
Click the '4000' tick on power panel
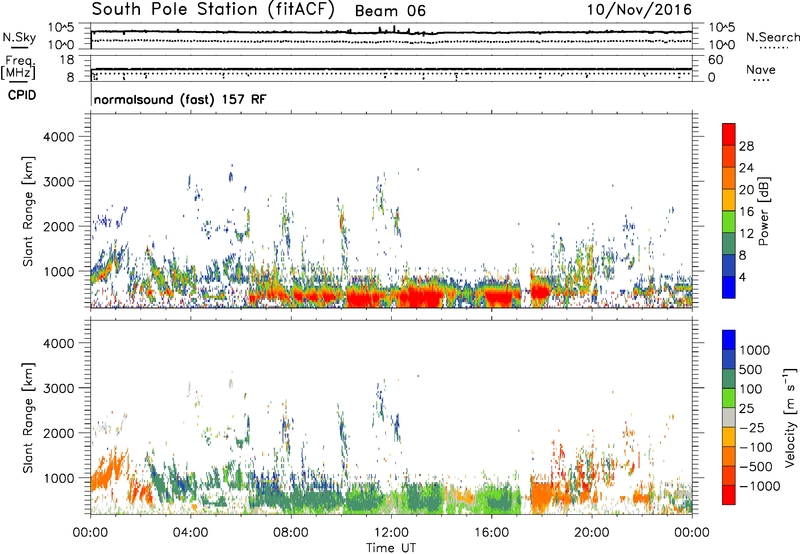point(58,137)
